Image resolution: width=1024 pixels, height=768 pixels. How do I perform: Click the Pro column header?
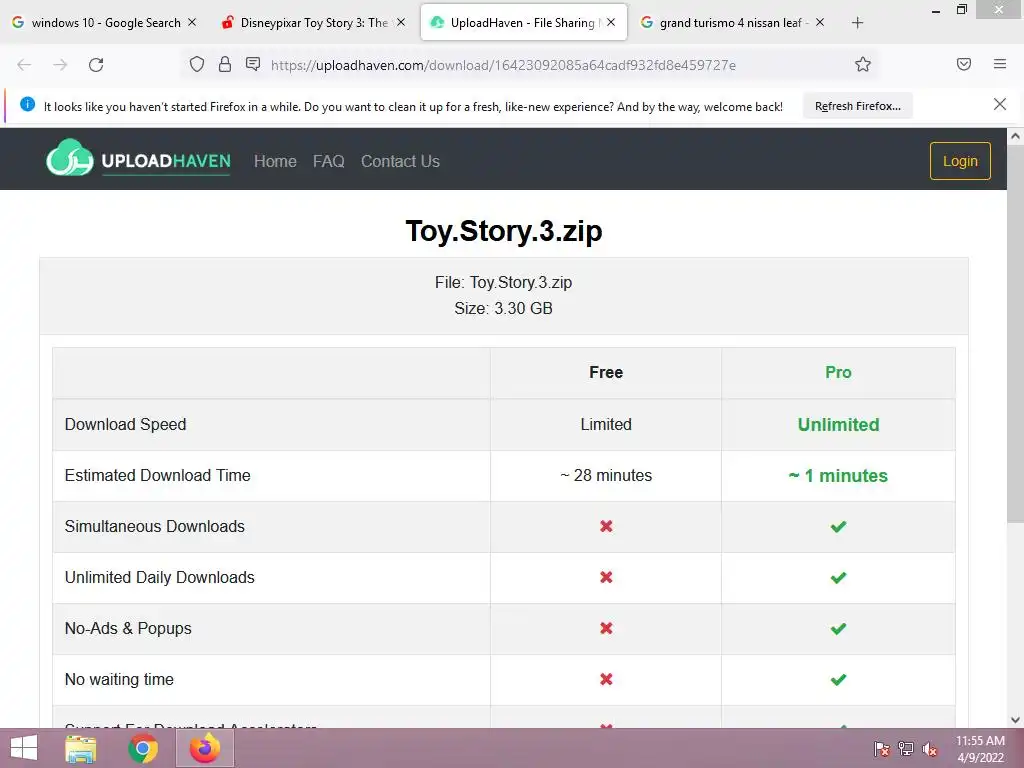tap(838, 372)
